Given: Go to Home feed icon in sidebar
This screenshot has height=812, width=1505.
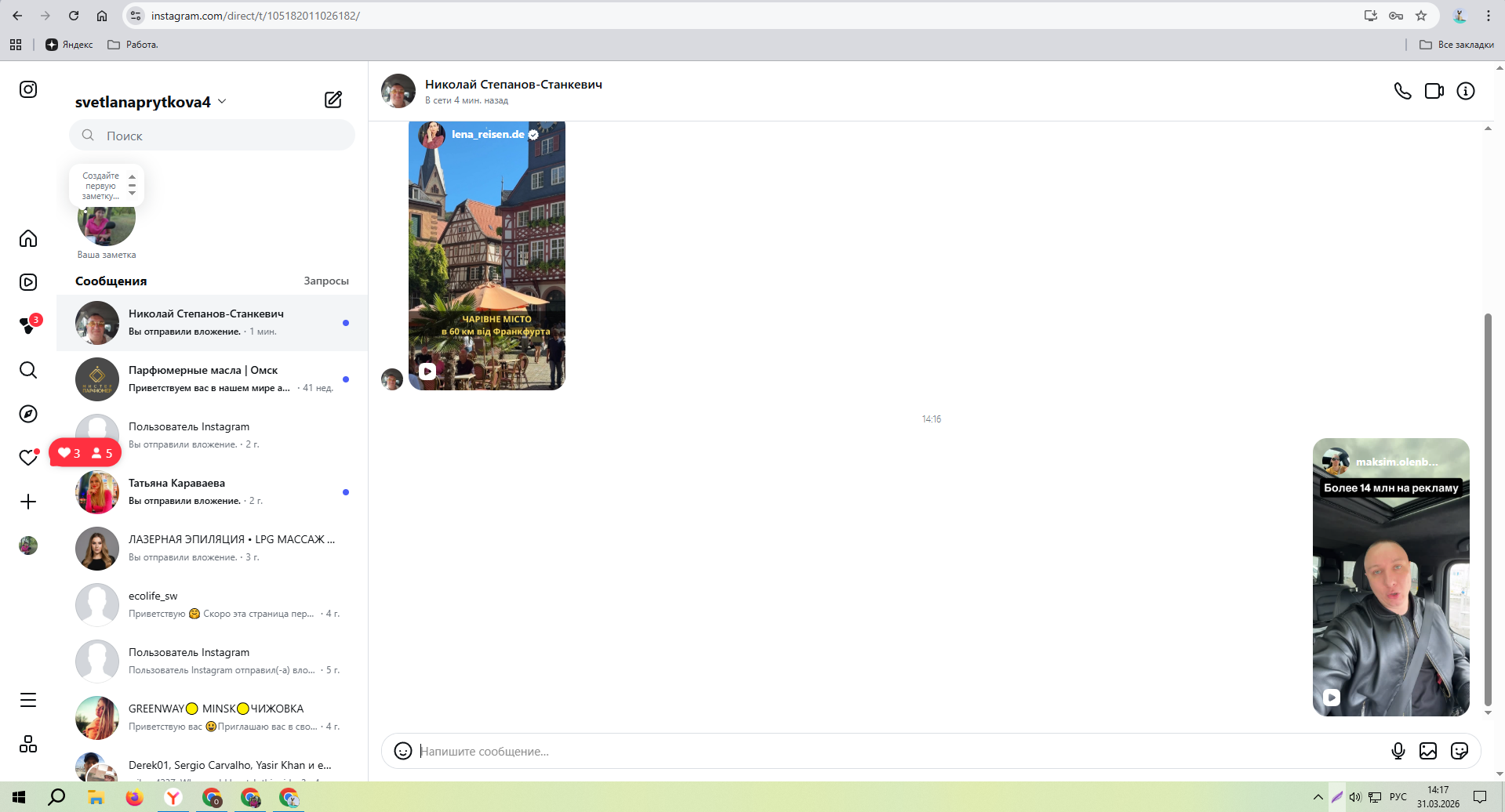Looking at the screenshot, I should pyautogui.click(x=28, y=238).
